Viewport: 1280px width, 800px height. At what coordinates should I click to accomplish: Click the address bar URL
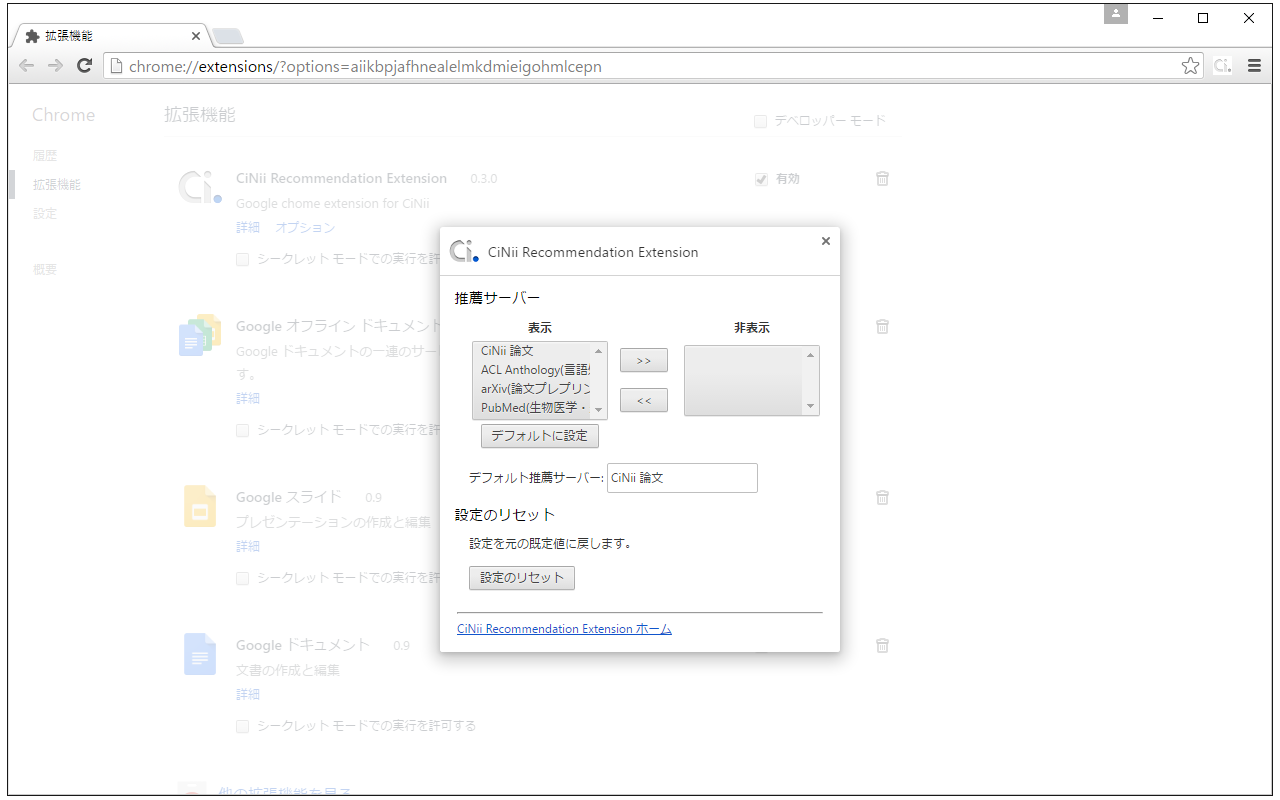click(365, 67)
